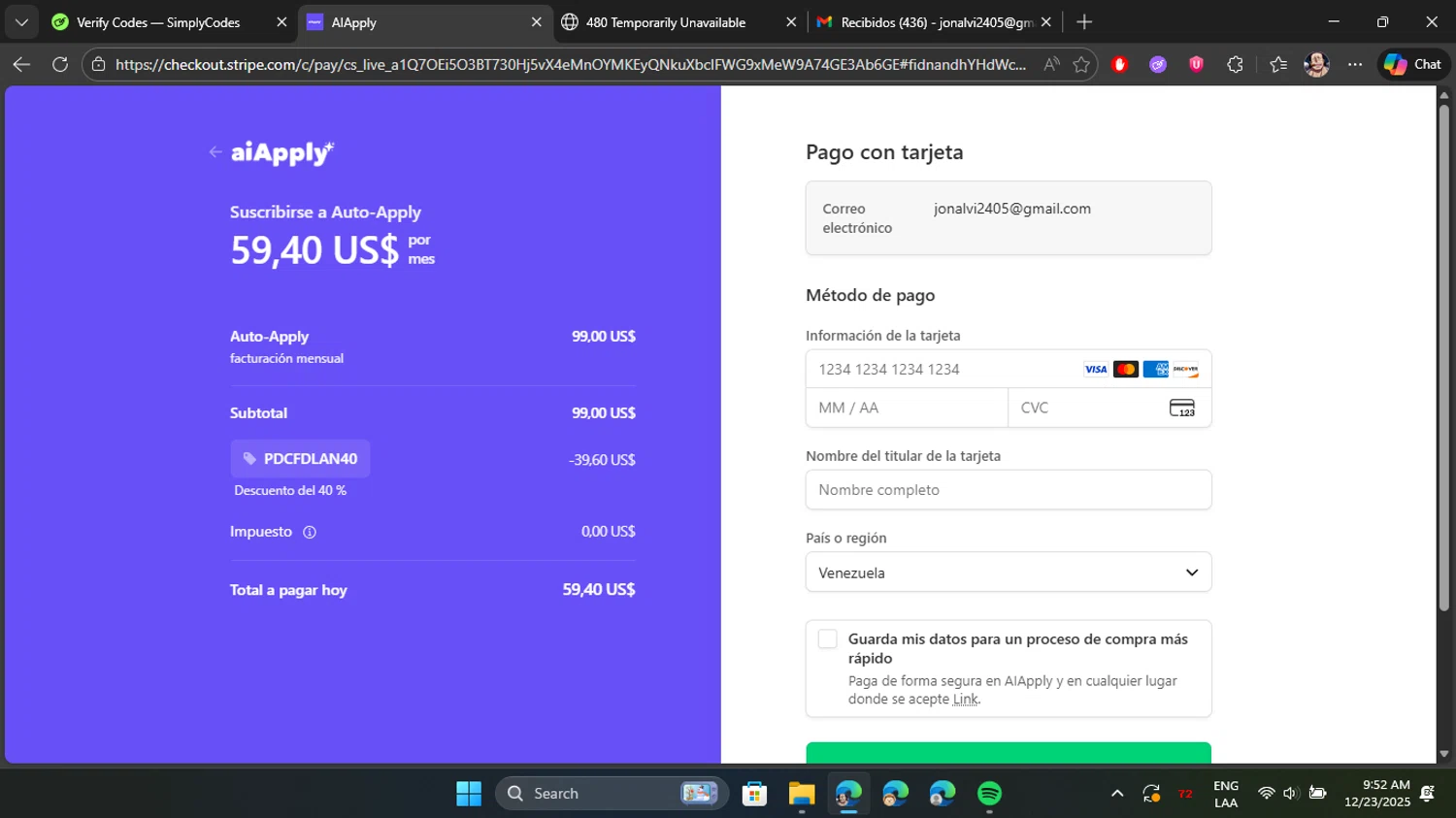The height and width of the screenshot is (818, 1456).
Task: Open a new browser tab
Action: point(1084,22)
